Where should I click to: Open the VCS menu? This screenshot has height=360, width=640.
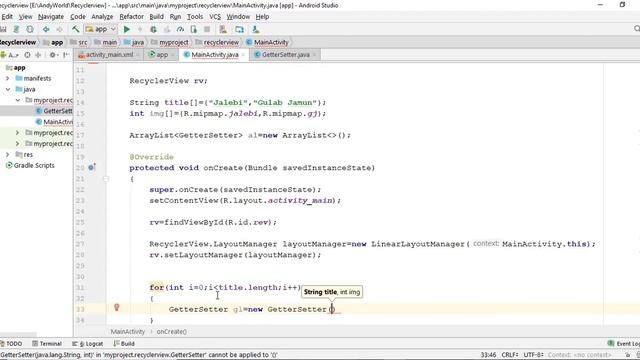pyautogui.click(x=215, y=17)
